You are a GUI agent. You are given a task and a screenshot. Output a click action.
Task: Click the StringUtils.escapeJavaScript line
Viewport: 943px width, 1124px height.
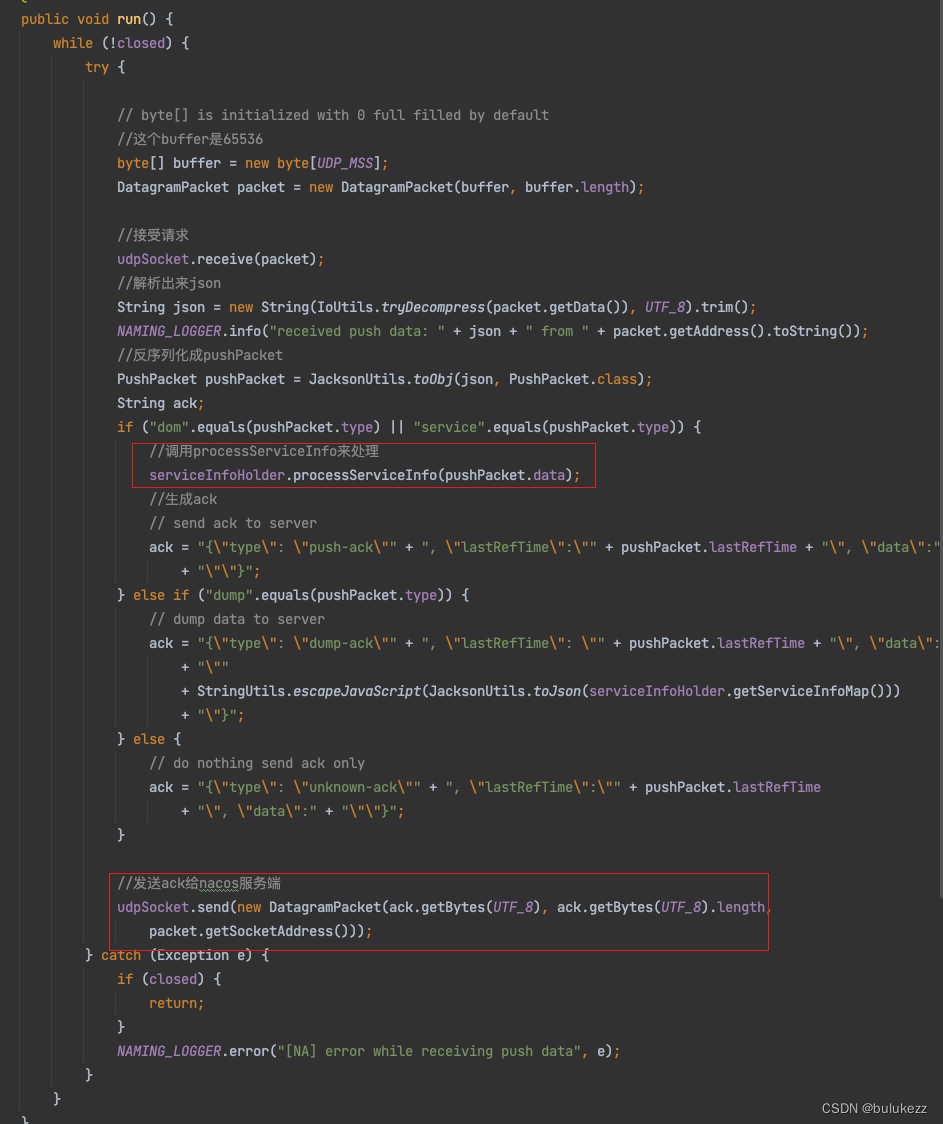pos(540,692)
